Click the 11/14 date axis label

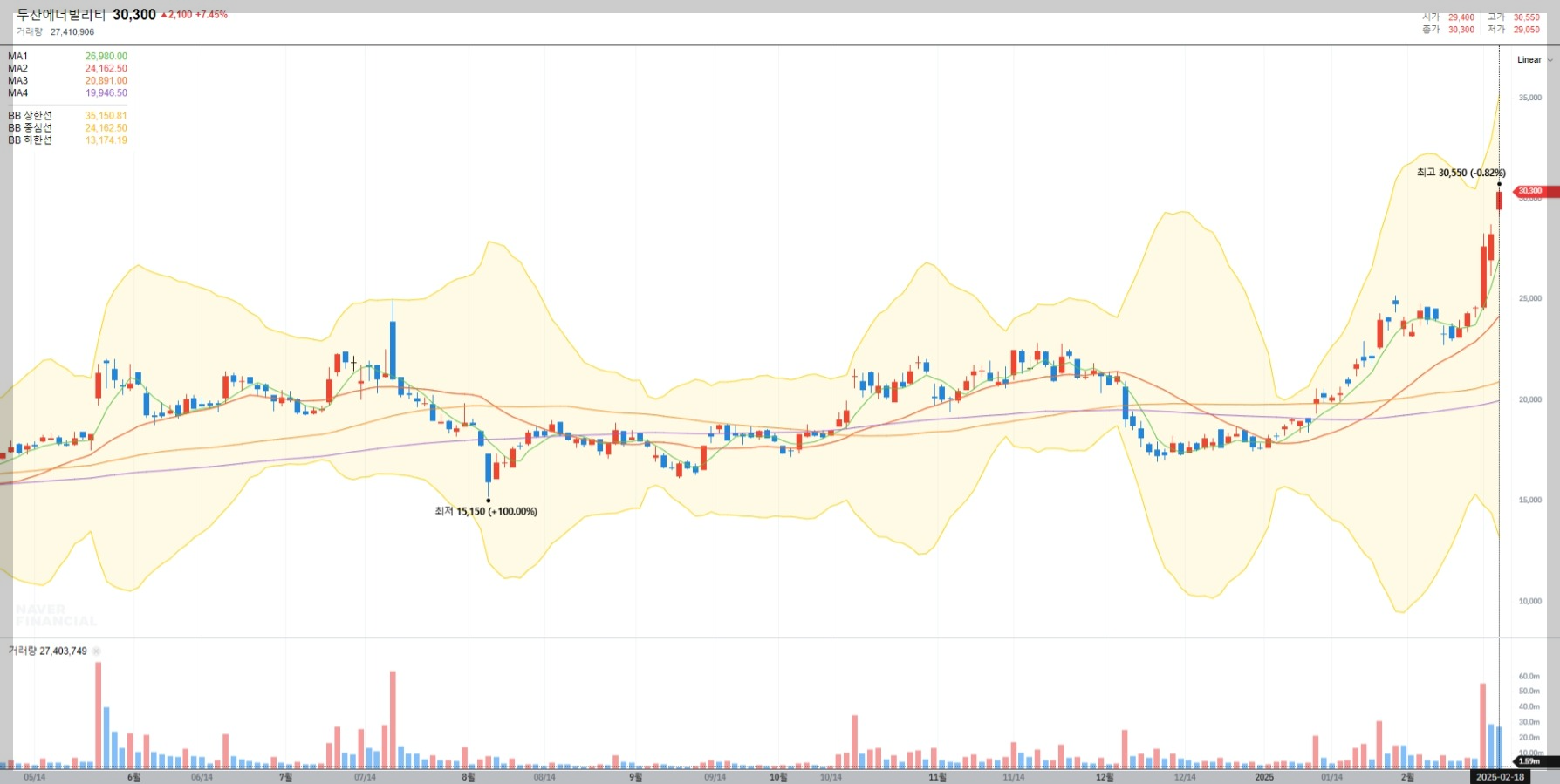(1014, 777)
